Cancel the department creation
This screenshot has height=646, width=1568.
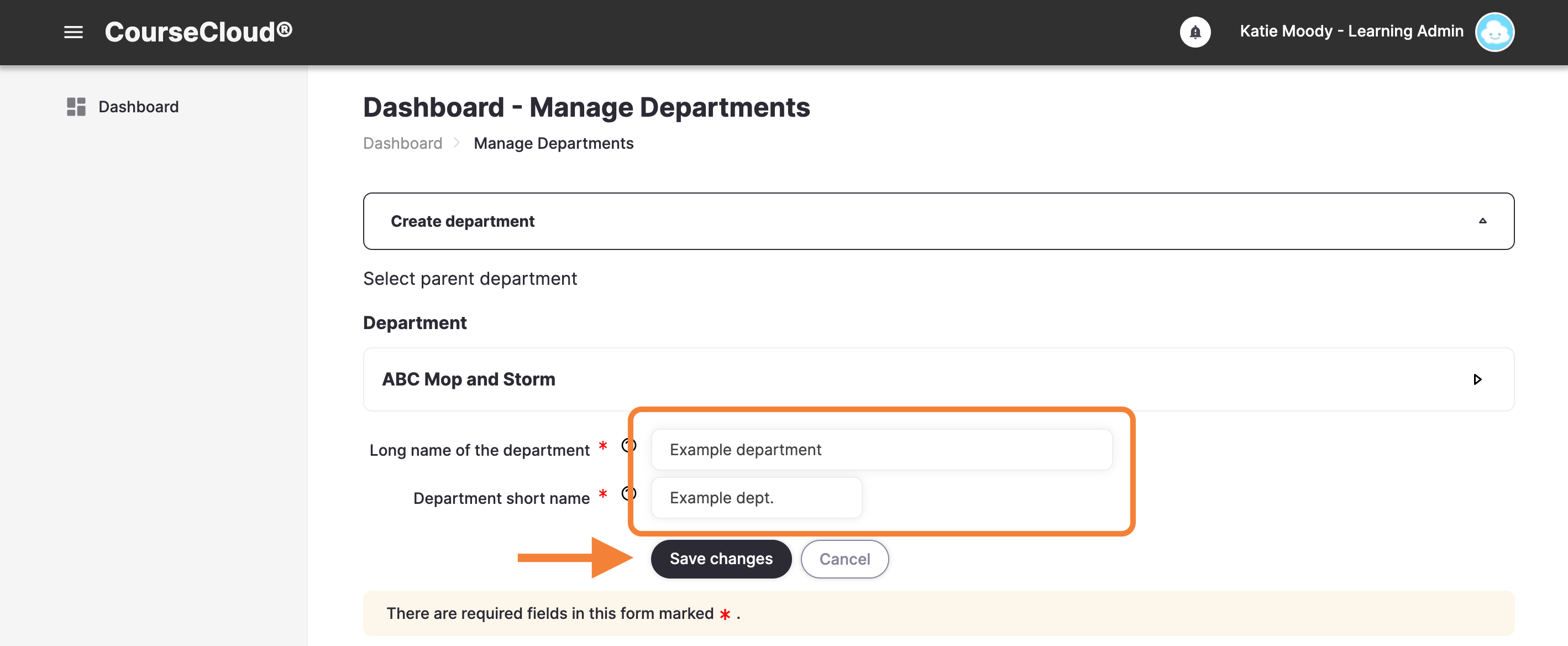pyautogui.click(x=845, y=558)
